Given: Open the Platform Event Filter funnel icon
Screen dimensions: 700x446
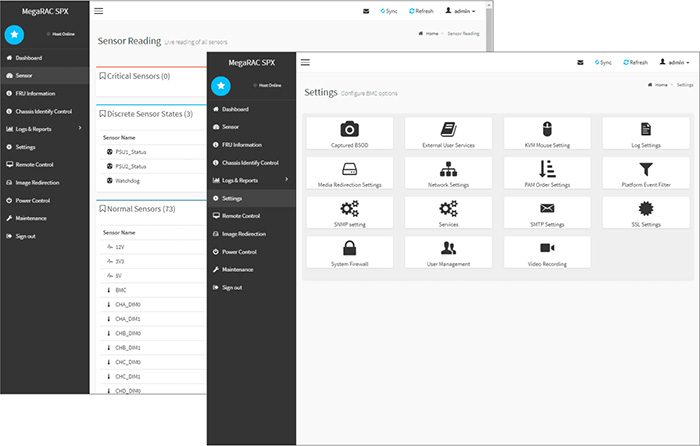Looking at the screenshot, I should click(x=645, y=169).
